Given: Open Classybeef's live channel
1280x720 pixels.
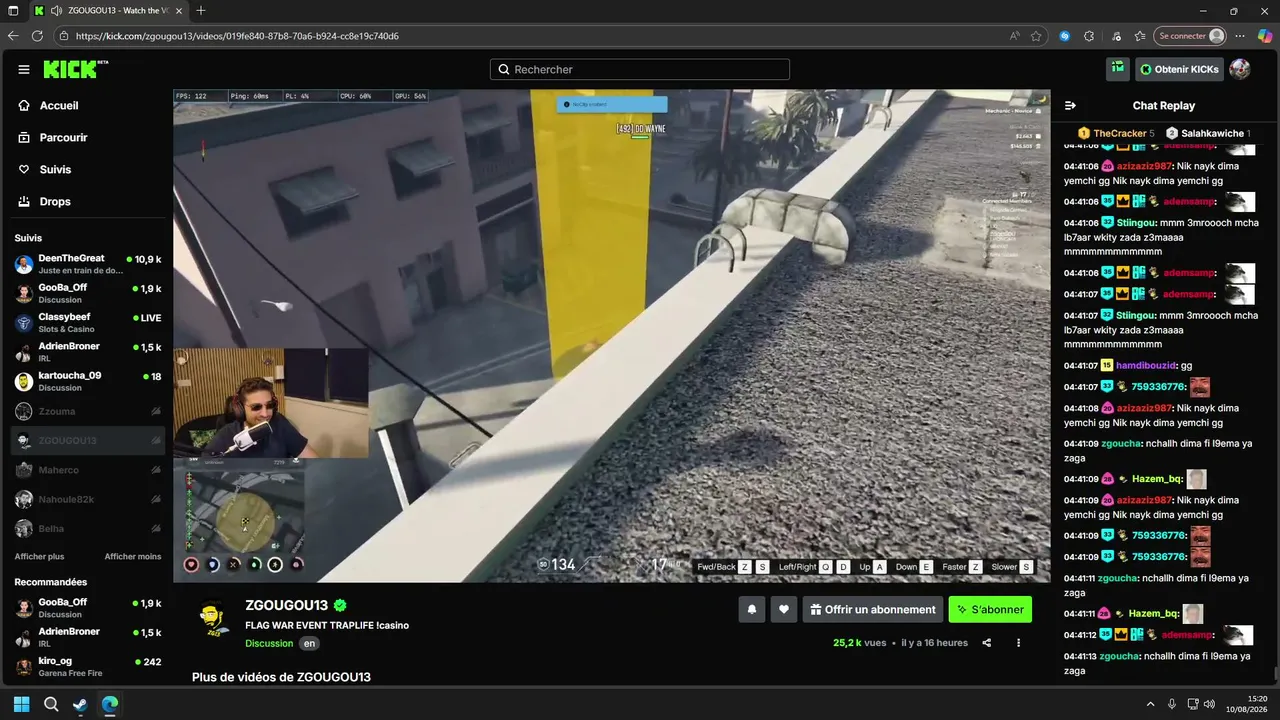Looking at the screenshot, I should tap(88, 323).
